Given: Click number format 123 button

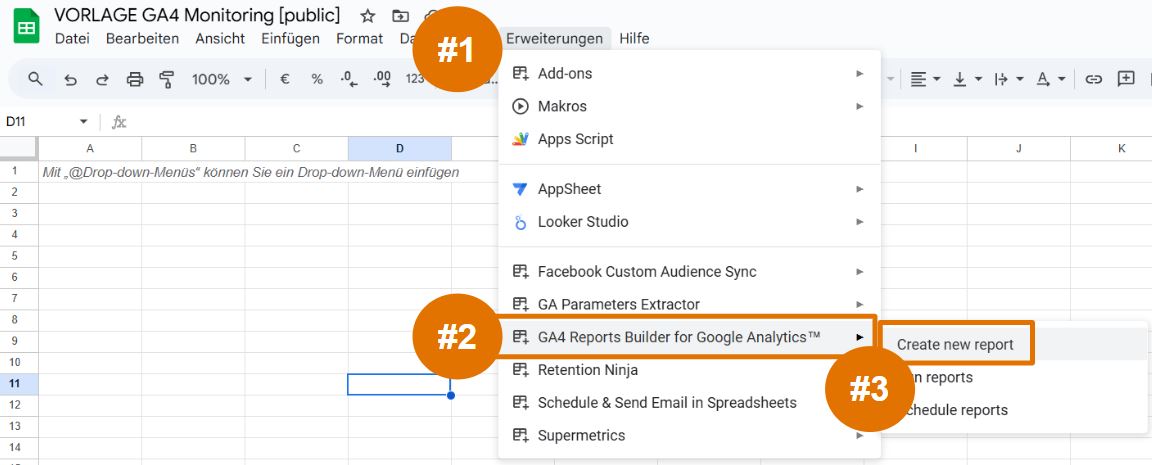Looking at the screenshot, I should 415,79.
